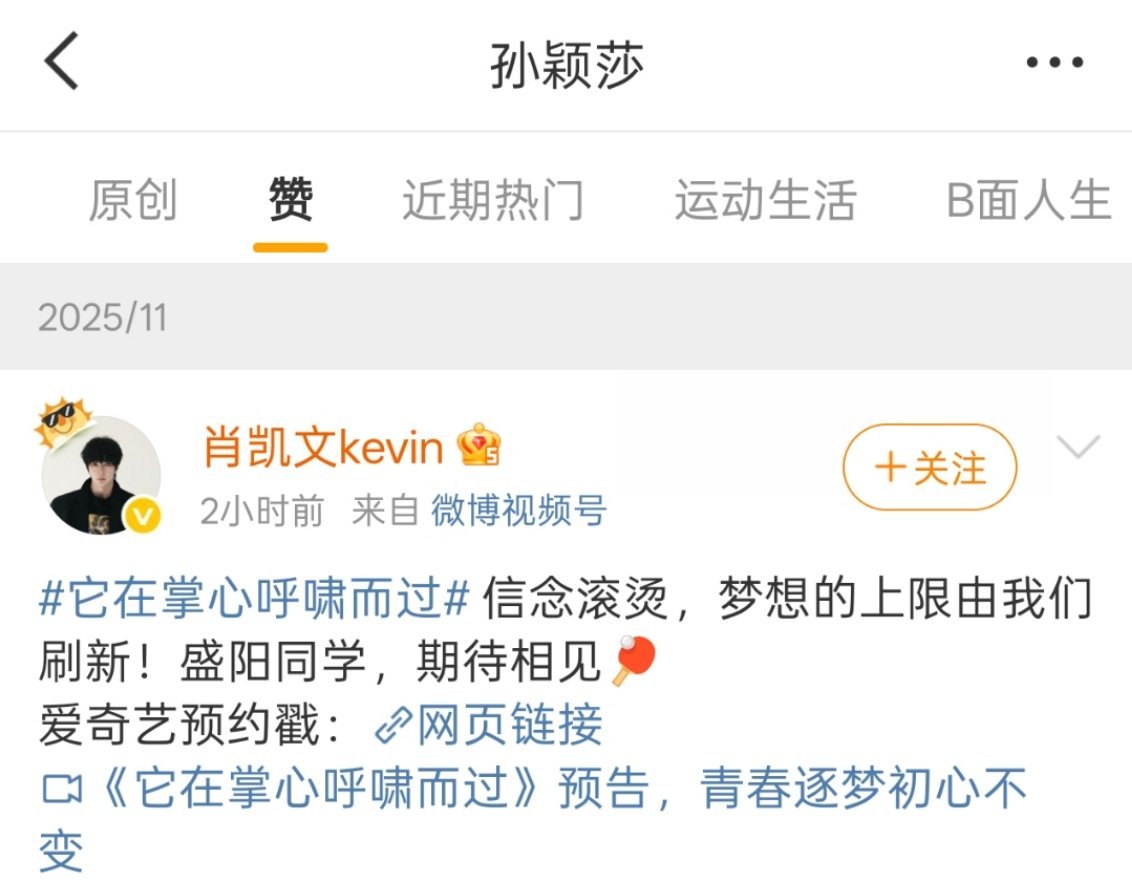Select the 赞 tab

[290, 199]
